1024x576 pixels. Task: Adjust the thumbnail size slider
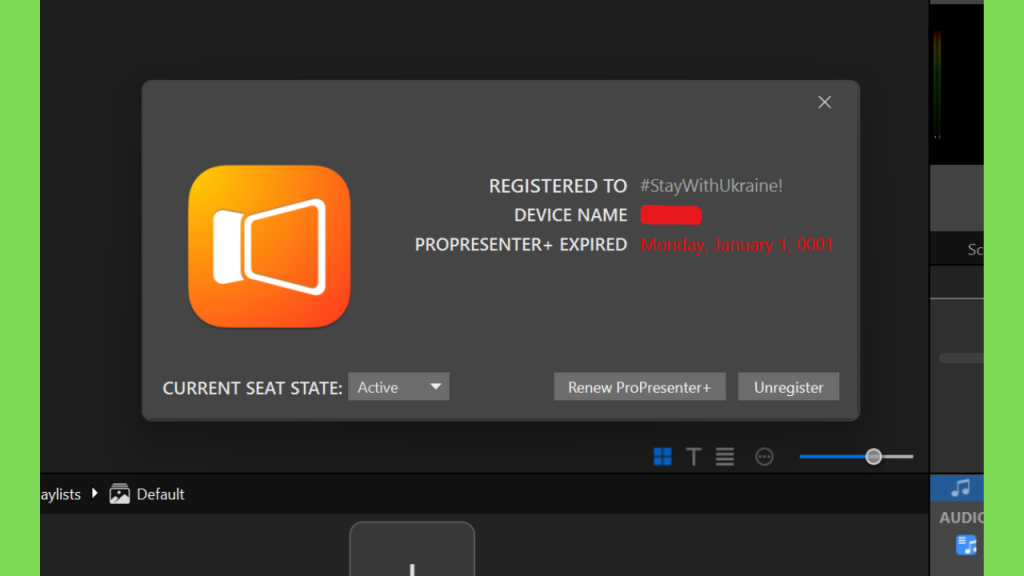click(873, 456)
